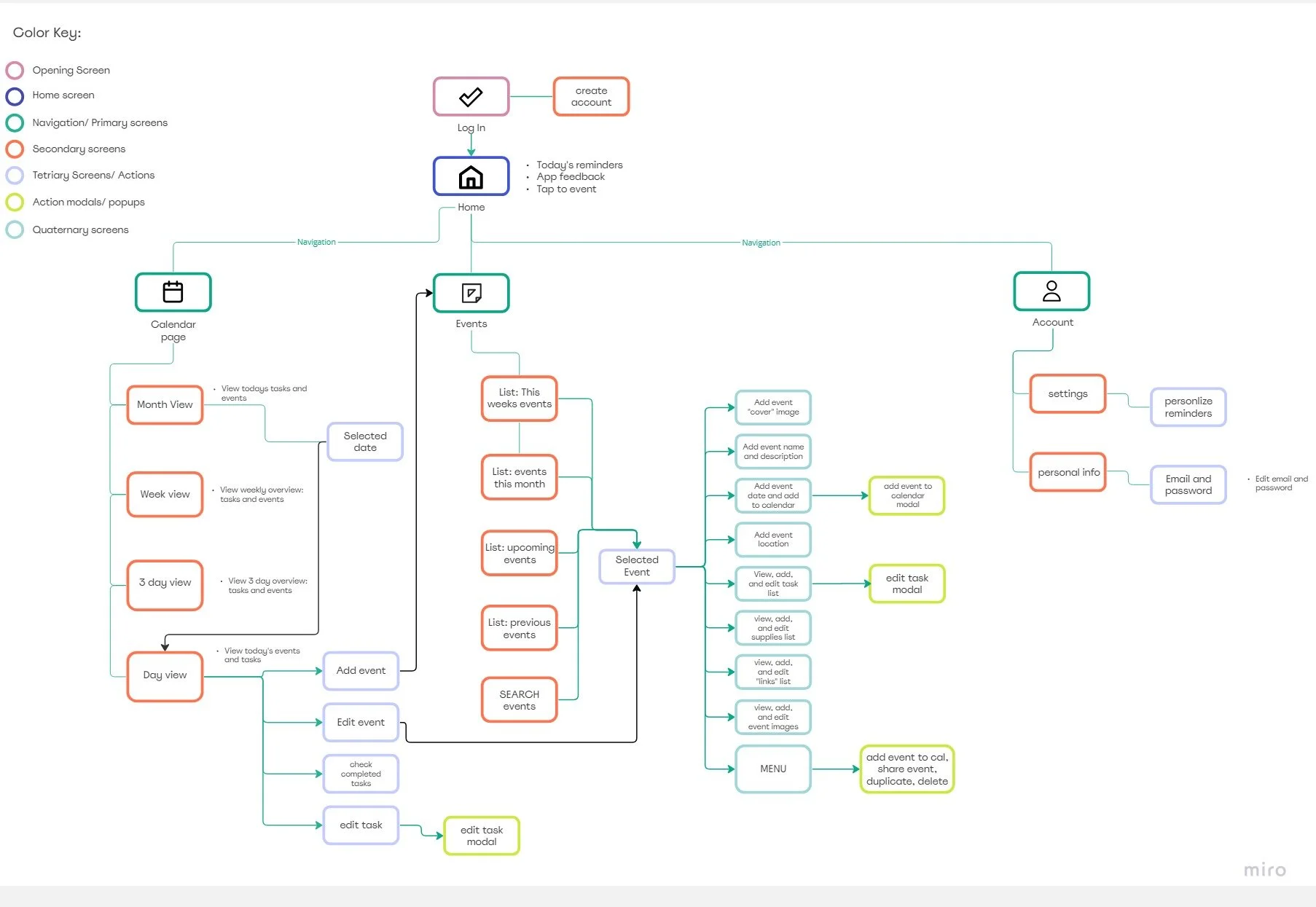Screen dimensions: 1316x907
Task: Select the Action modals/ popups key circle
Action: click(x=15, y=202)
